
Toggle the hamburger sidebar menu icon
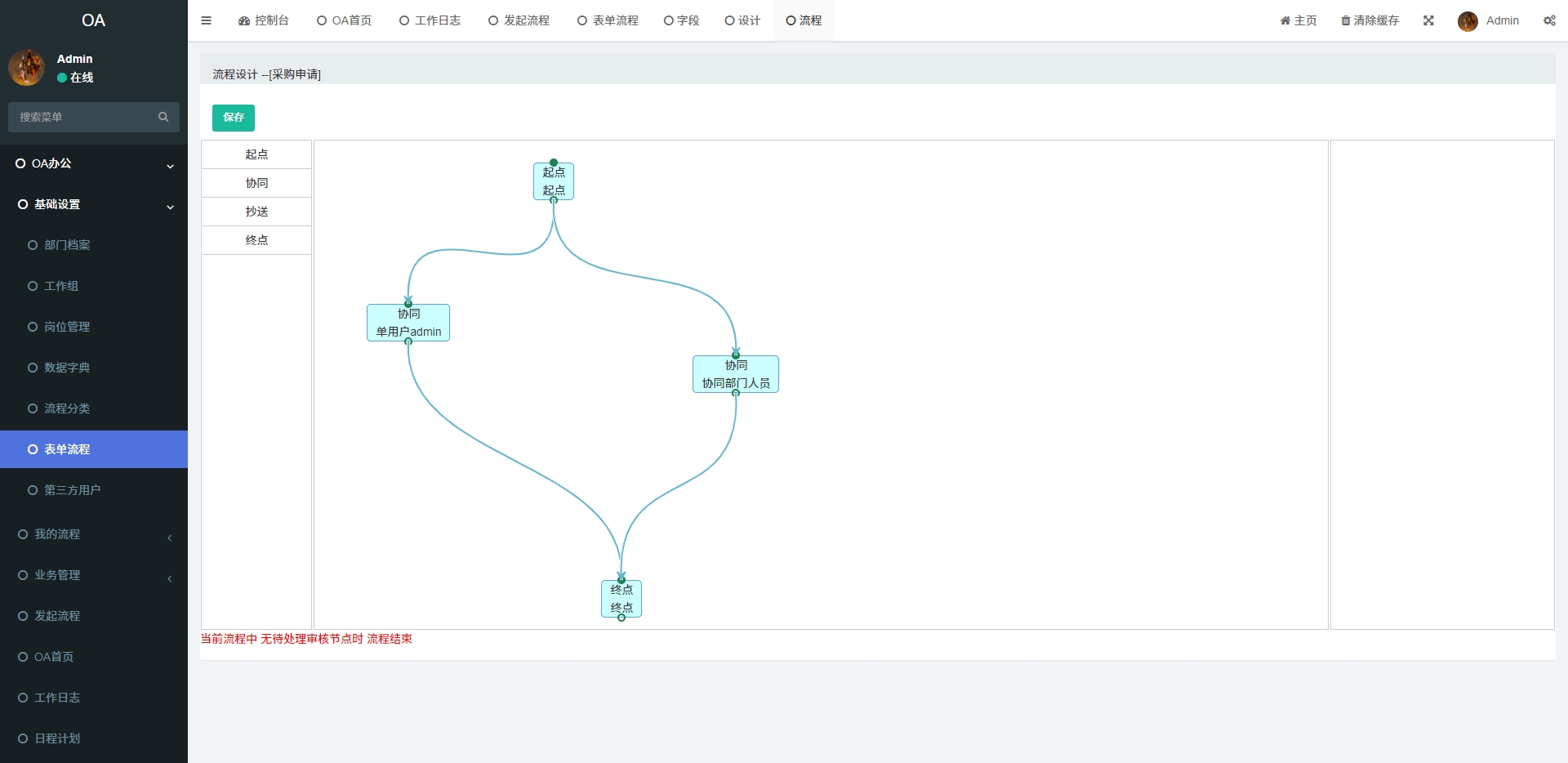pos(206,20)
